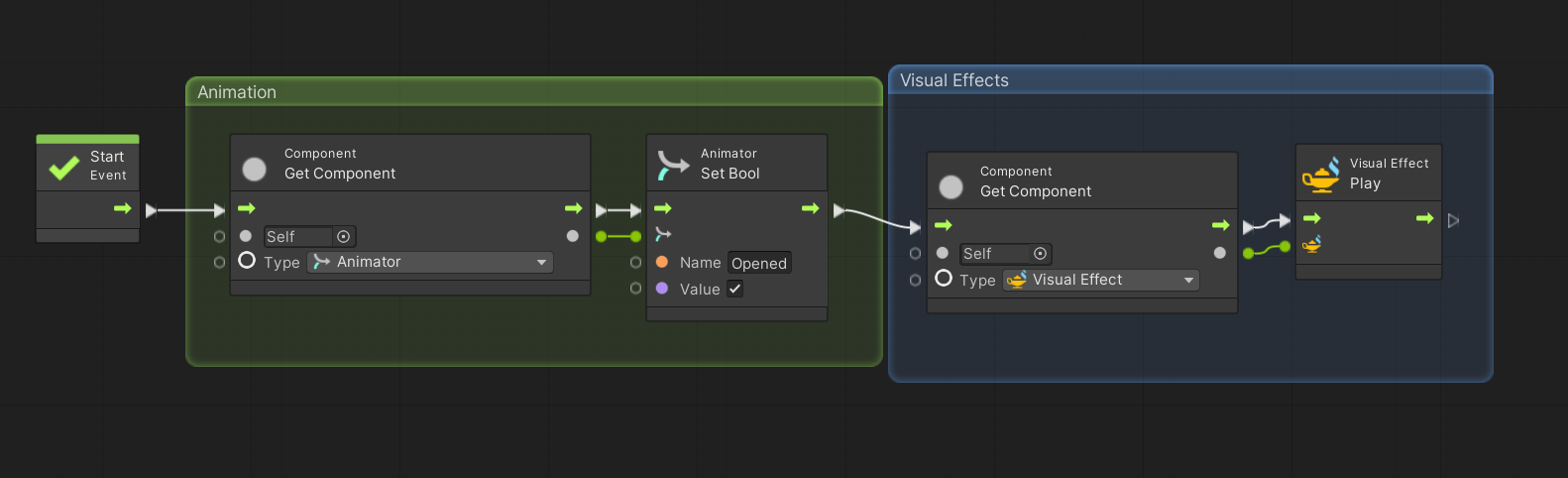Click the Name field containing Opened
Image resolution: width=1568 pixels, height=478 pixels.
click(758, 263)
